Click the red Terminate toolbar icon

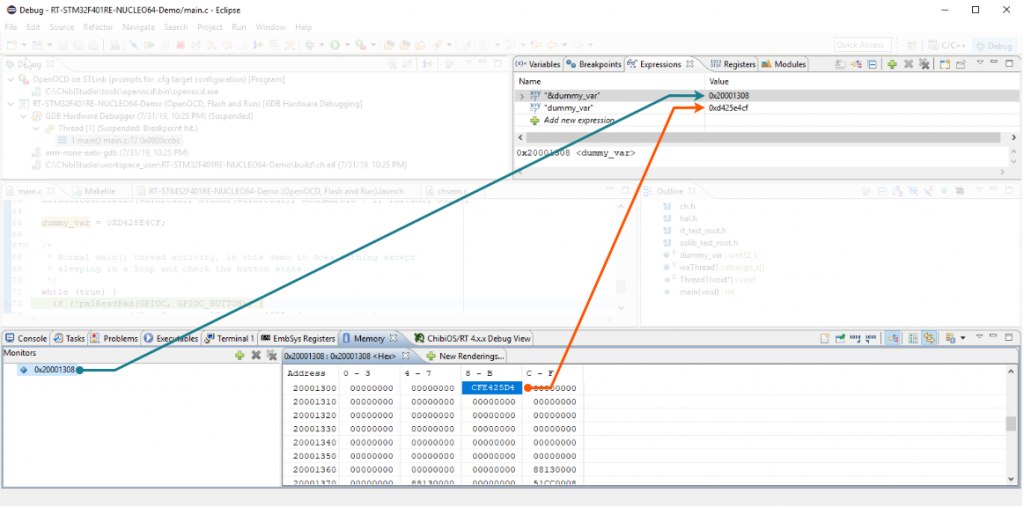pos(181,45)
